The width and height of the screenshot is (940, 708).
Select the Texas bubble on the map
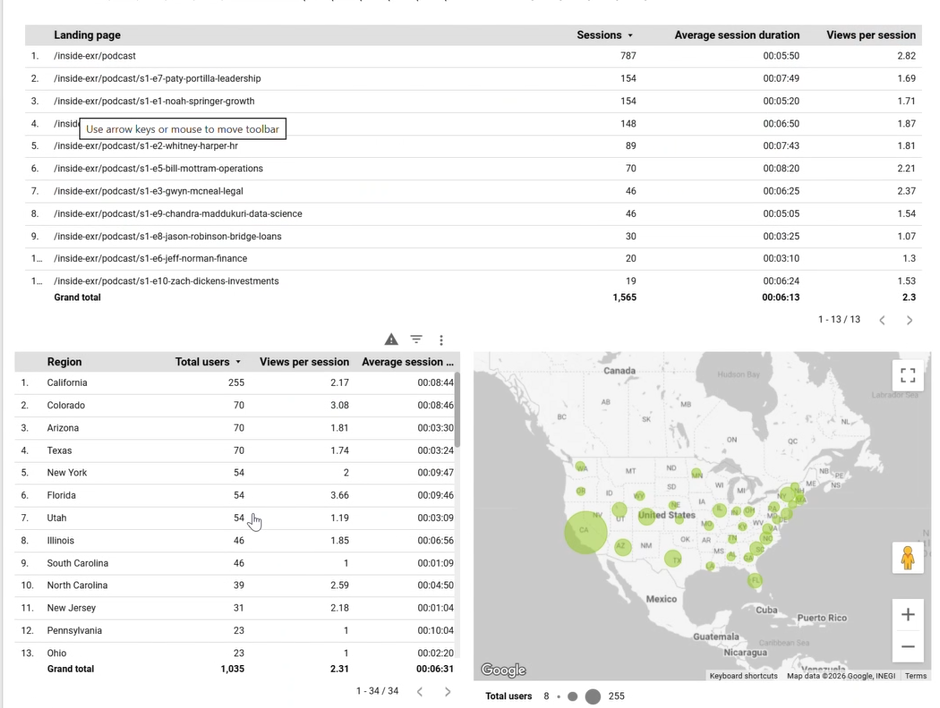(x=673, y=559)
